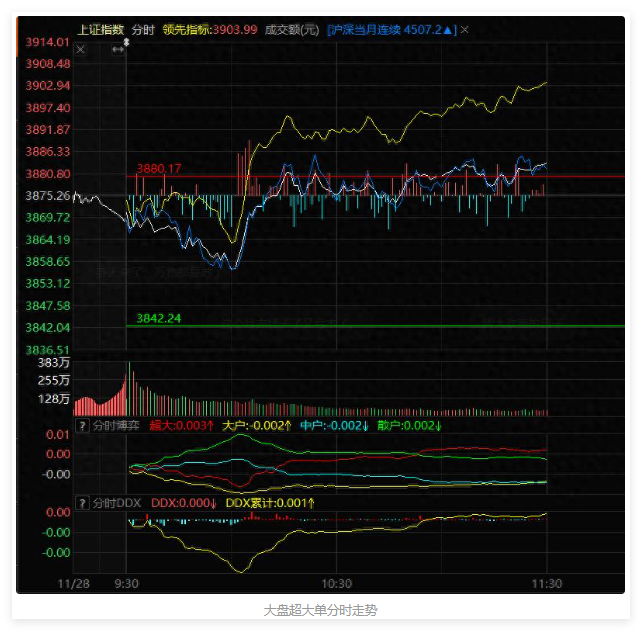Click the red 3880.17 price line label
Image resolution: width=642 pixels, height=631 pixels.
pos(159,169)
